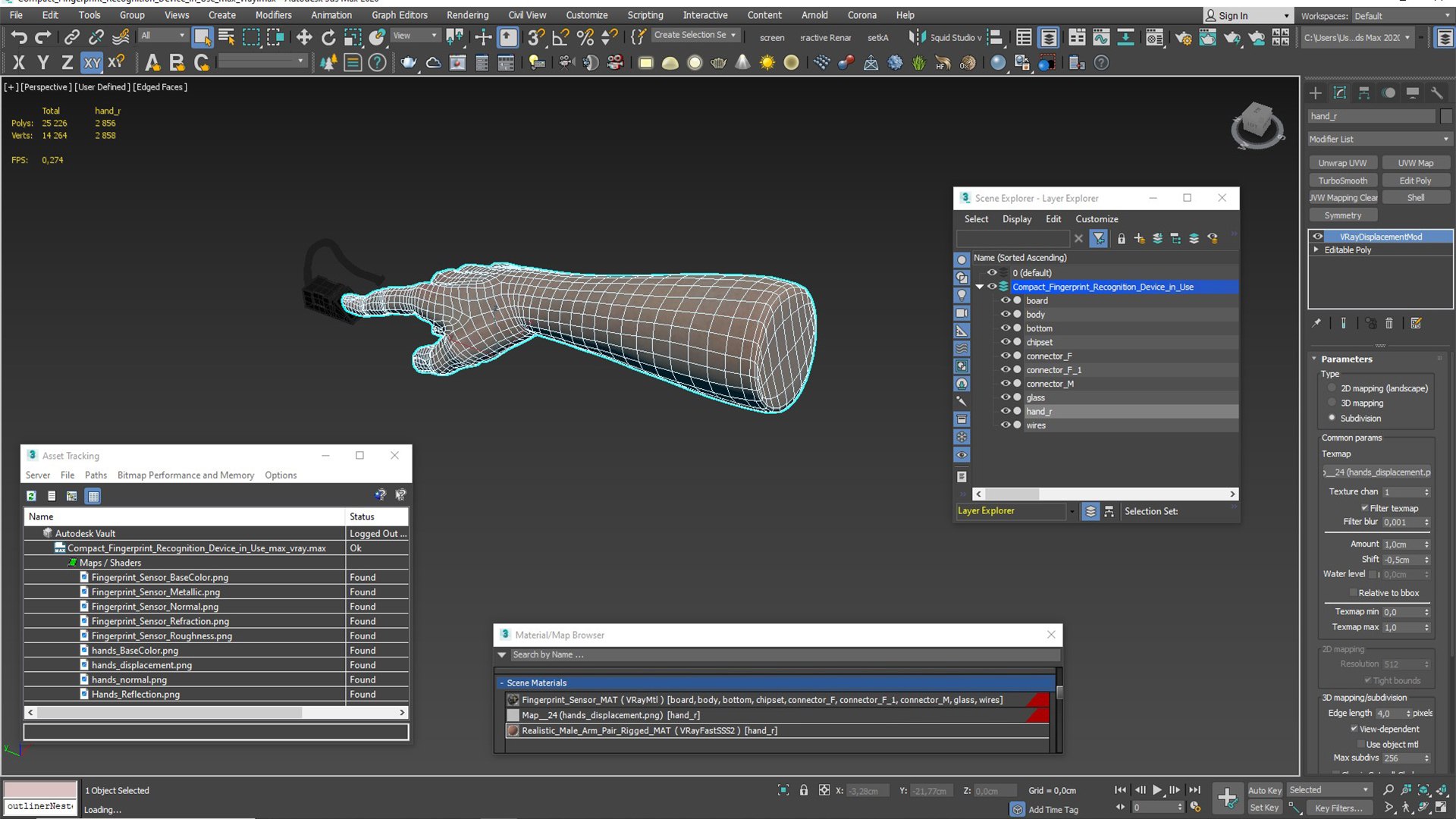Viewport: 1456px width, 819px height.
Task: Click the Refresh icon in Asset Tracking
Action: pos(31,496)
